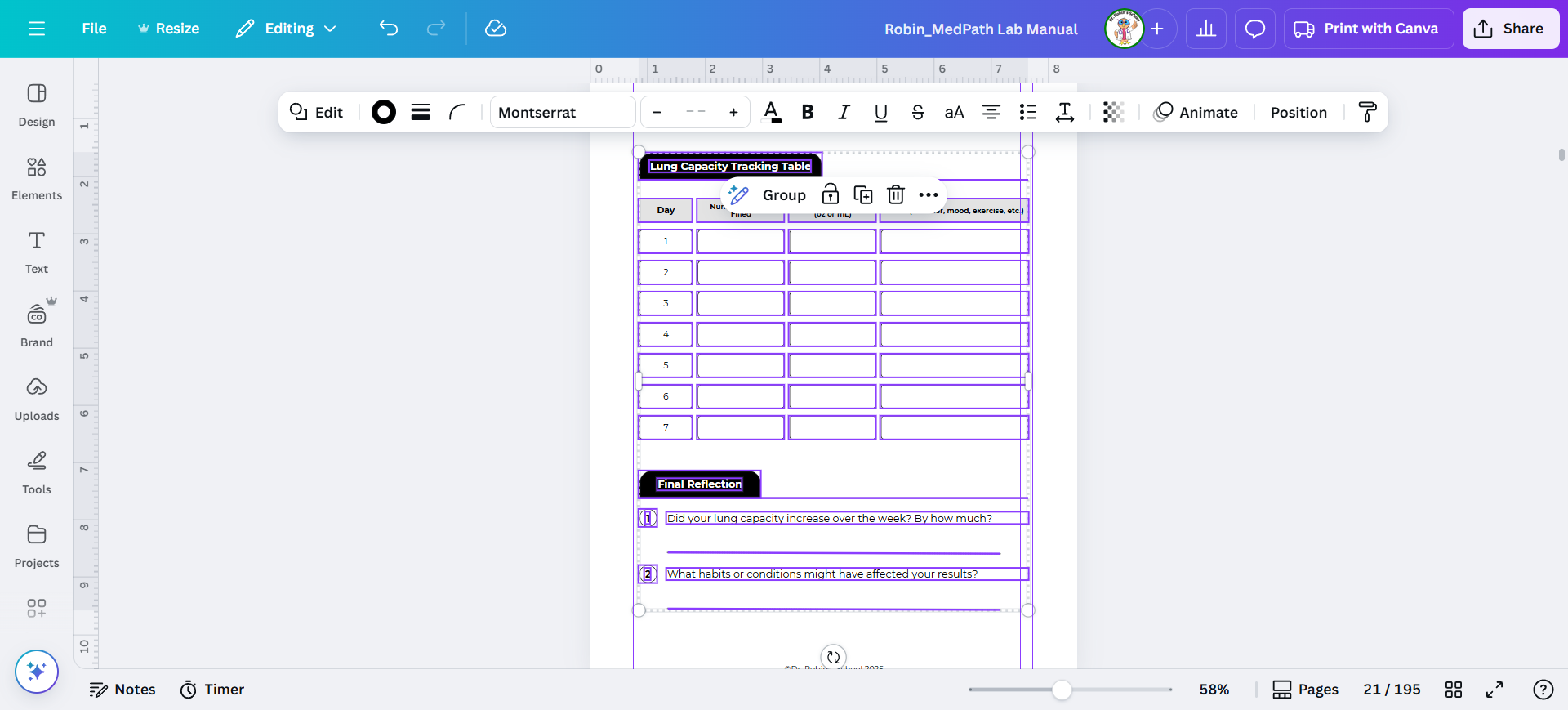Delete selection with trash icon
Image resolution: width=1568 pixels, height=710 pixels.
pyautogui.click(x=896, y=194)
